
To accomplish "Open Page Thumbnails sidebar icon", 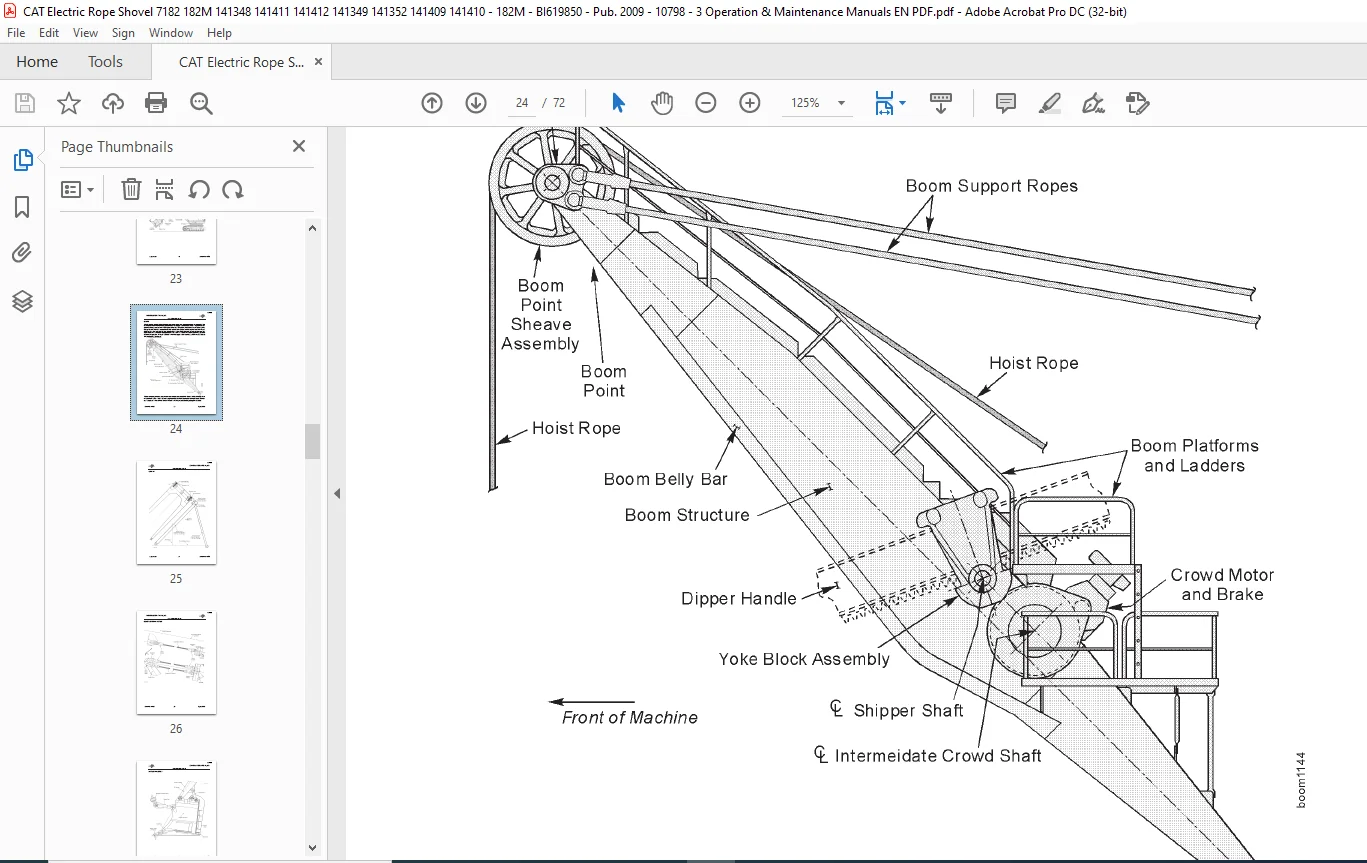I will click(x=22, y=160).
